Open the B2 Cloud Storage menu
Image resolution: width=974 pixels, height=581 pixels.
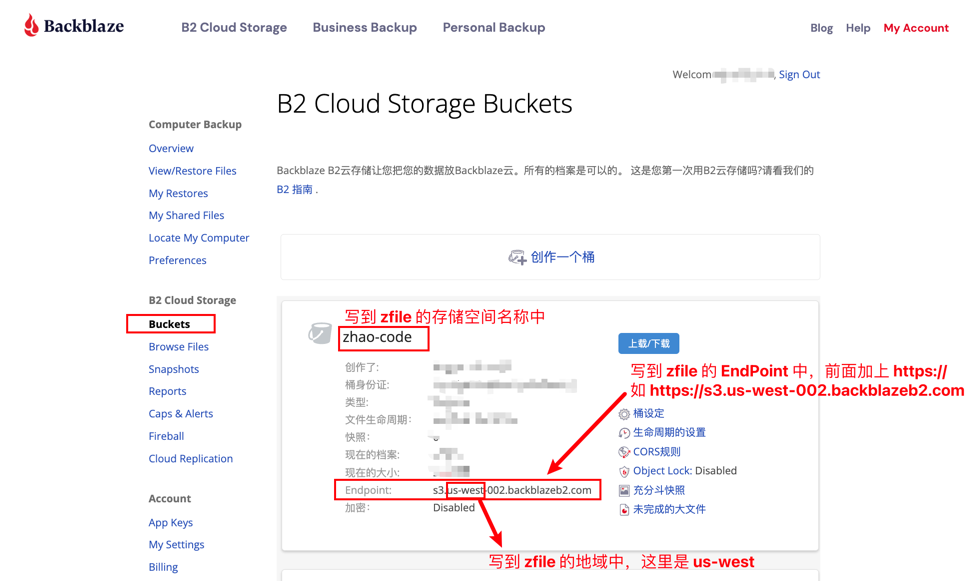click(x=234, y=28)
